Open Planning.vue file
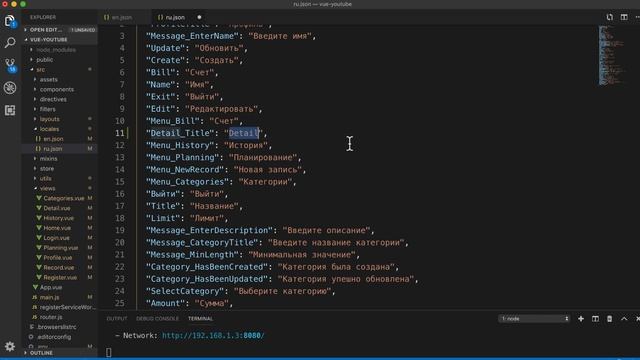640x360 pixels. click(x=60, y=248)
